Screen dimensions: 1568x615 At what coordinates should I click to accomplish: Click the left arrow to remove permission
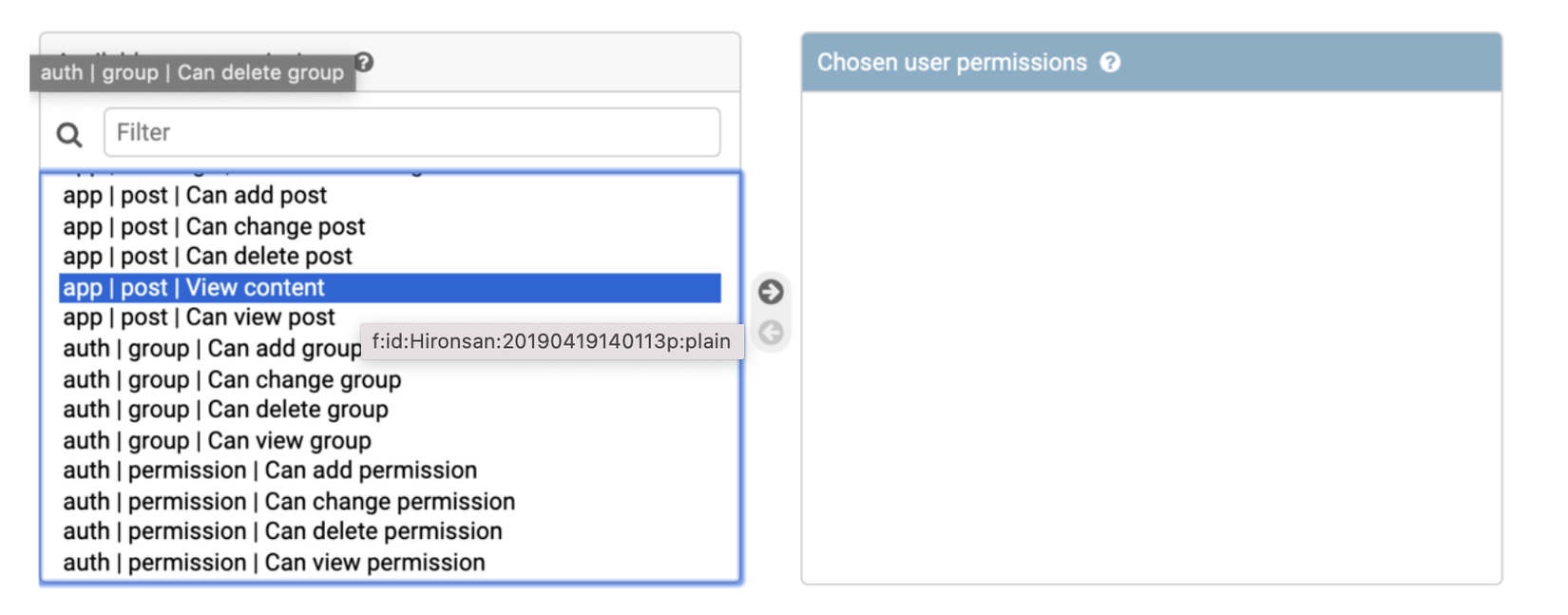pos(771,333)
